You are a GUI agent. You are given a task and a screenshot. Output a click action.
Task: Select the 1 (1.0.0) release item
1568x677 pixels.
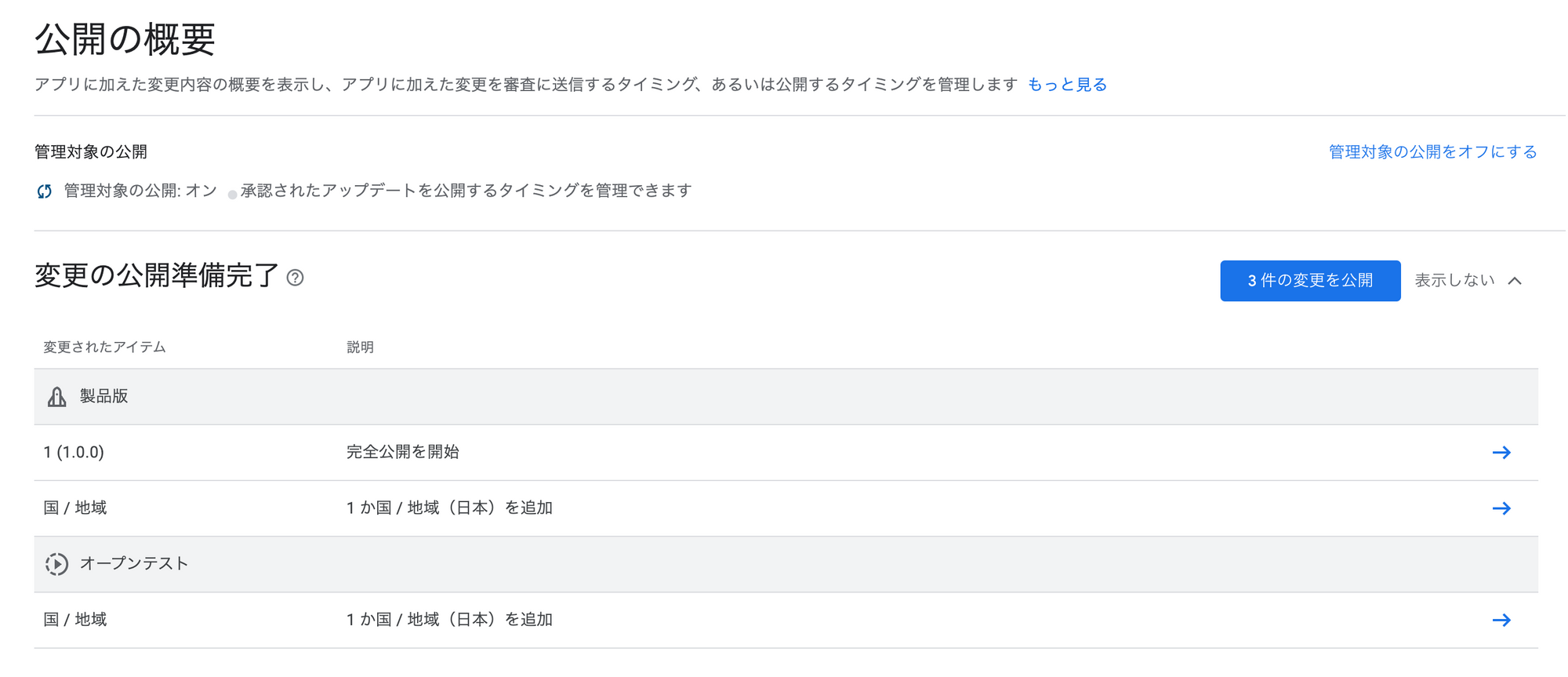[74, 453]
